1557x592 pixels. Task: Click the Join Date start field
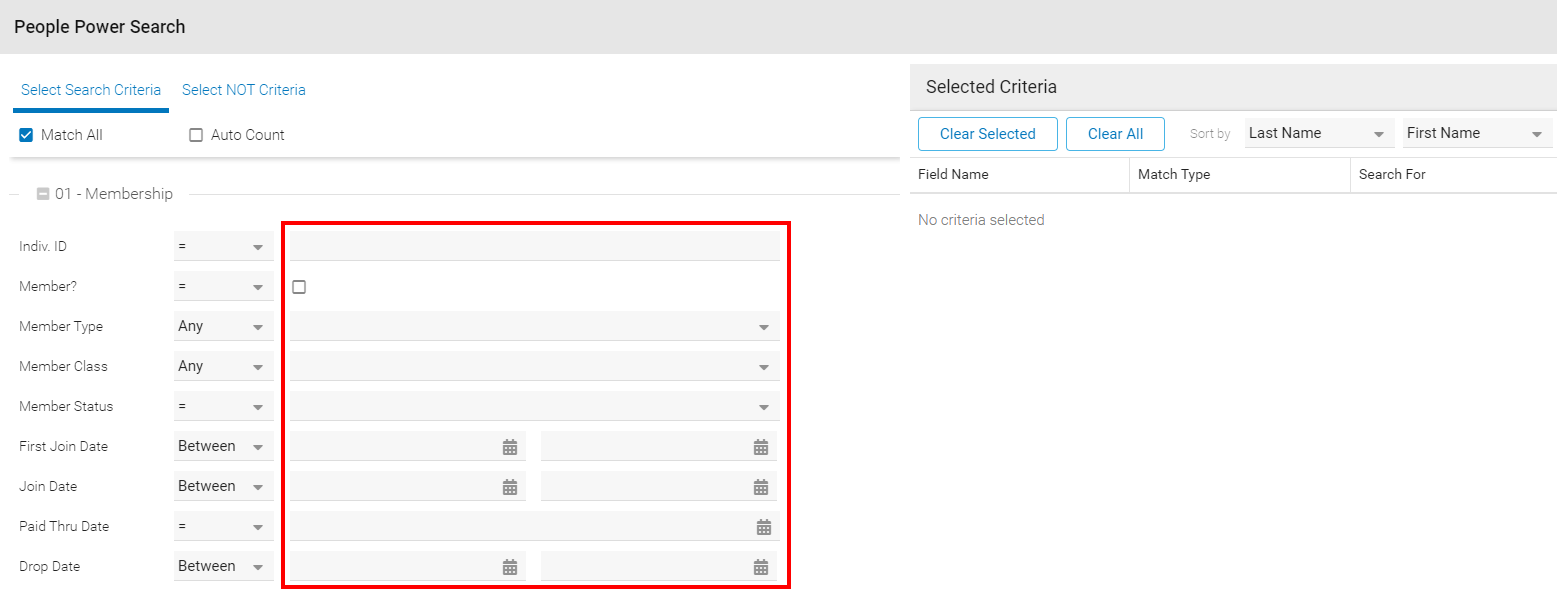click(x=408, y=486)
